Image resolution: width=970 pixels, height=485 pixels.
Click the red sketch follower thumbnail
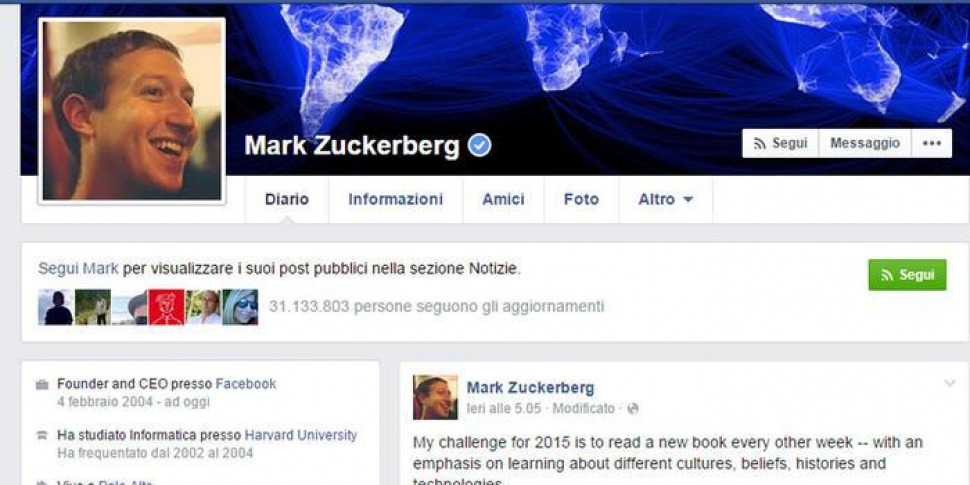[x=166, y=307]
